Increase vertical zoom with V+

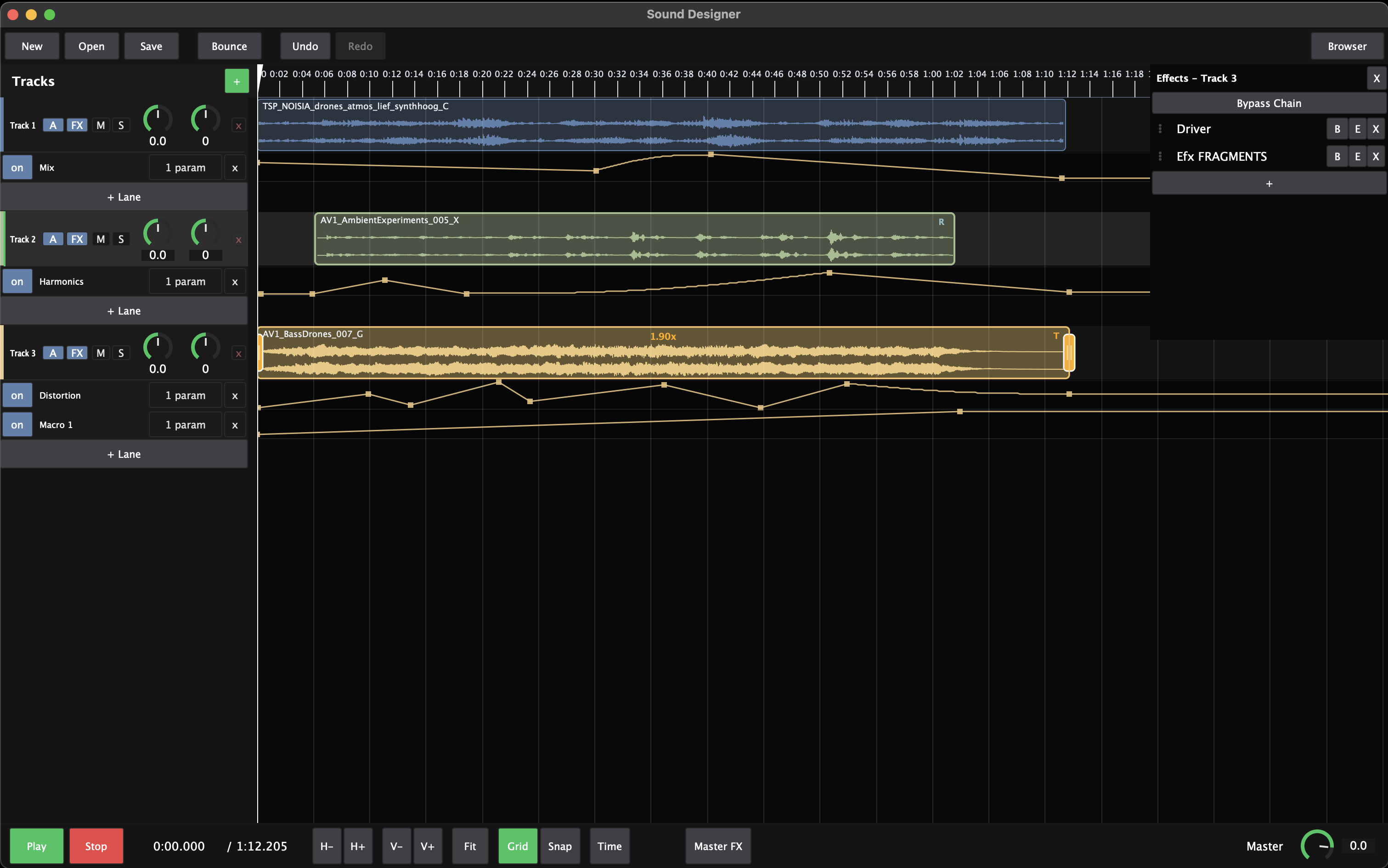point(428,845)
